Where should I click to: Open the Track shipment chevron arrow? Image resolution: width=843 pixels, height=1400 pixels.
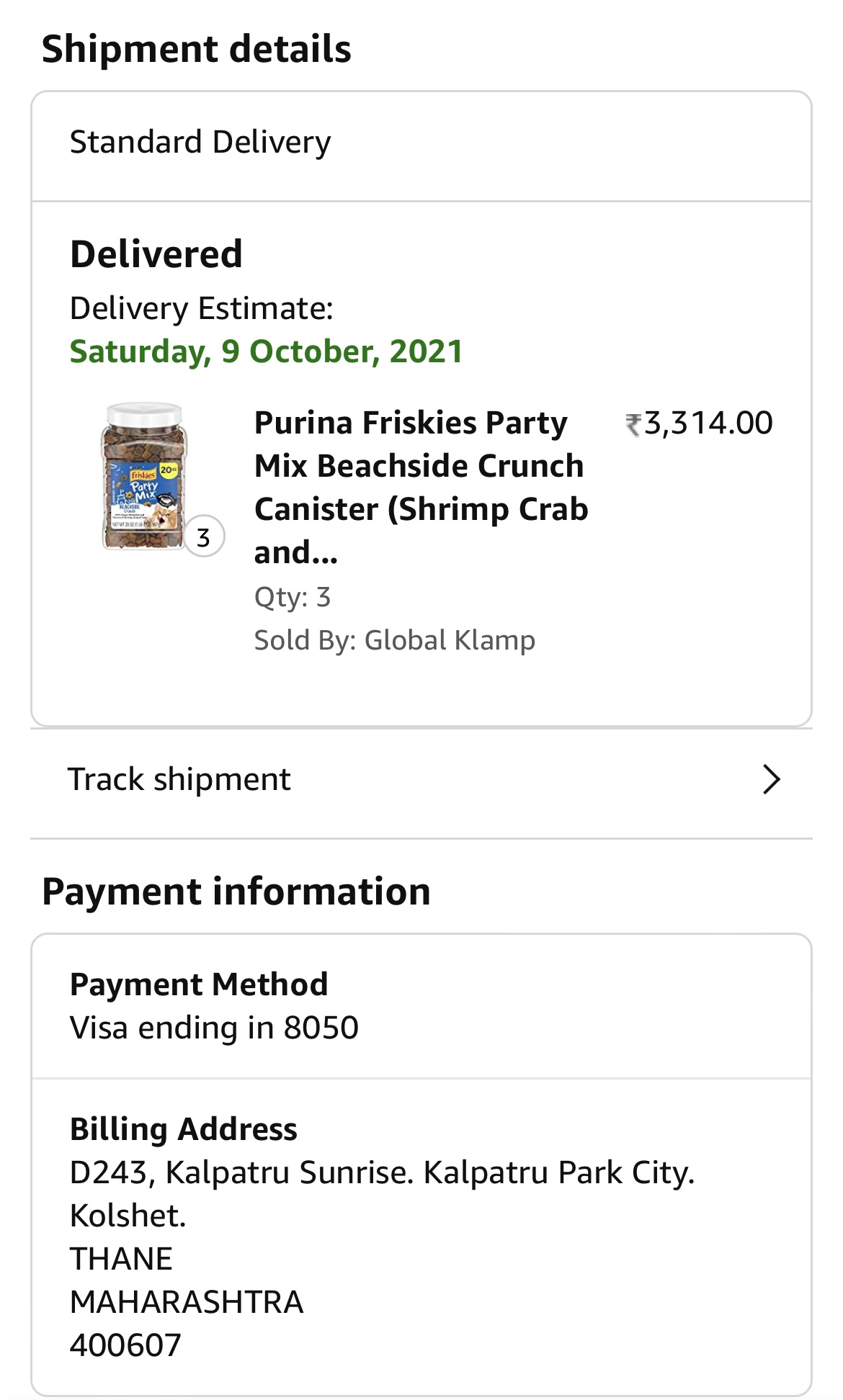pos(771,779)
